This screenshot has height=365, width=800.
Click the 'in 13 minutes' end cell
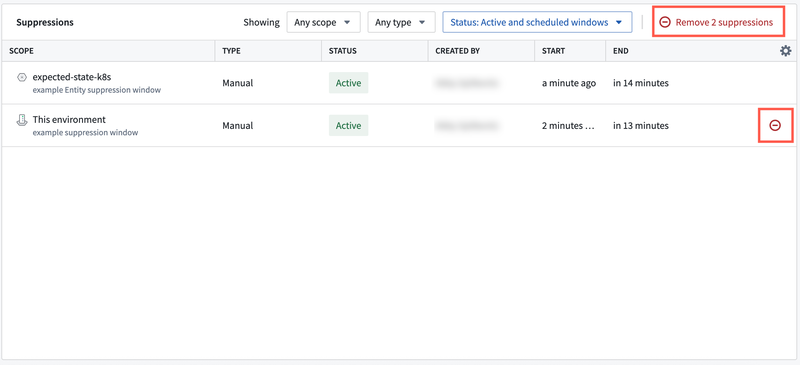click(641, 126)
